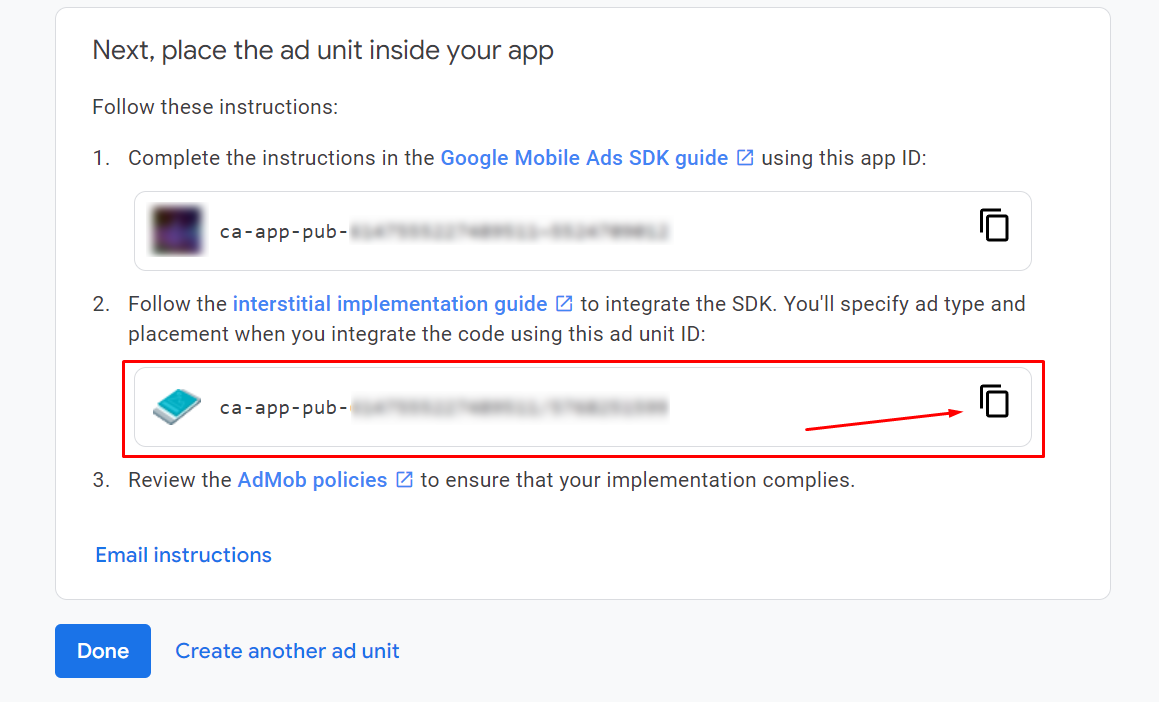Copy the ad unit ID to clipboard
The width and height of the screenshot is (1159, 702).
point(994,401)
